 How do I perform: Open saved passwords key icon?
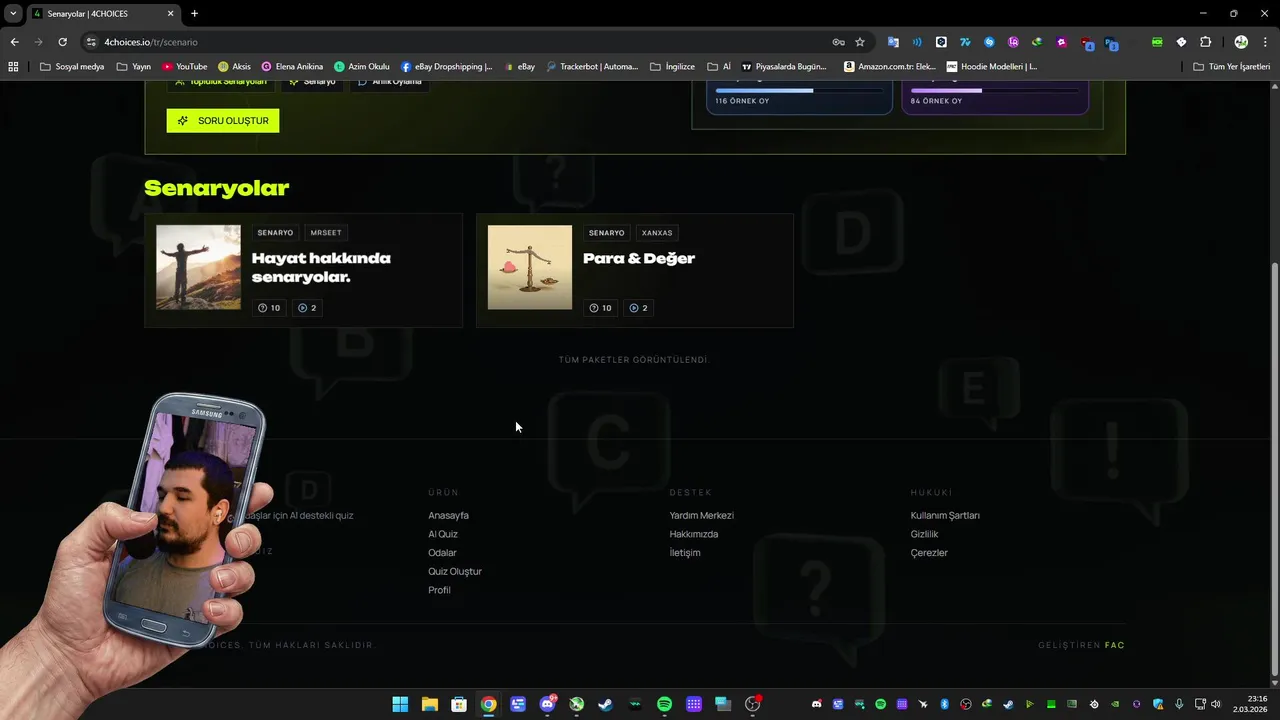point(838,42)
